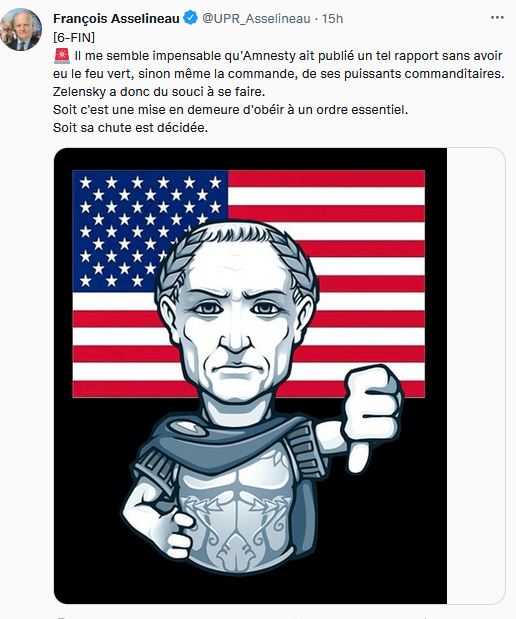This screenshot has width=516, height=619.
Task: Open the attached Caesar image
Action: pyautogui.click(x=250, y=375)
